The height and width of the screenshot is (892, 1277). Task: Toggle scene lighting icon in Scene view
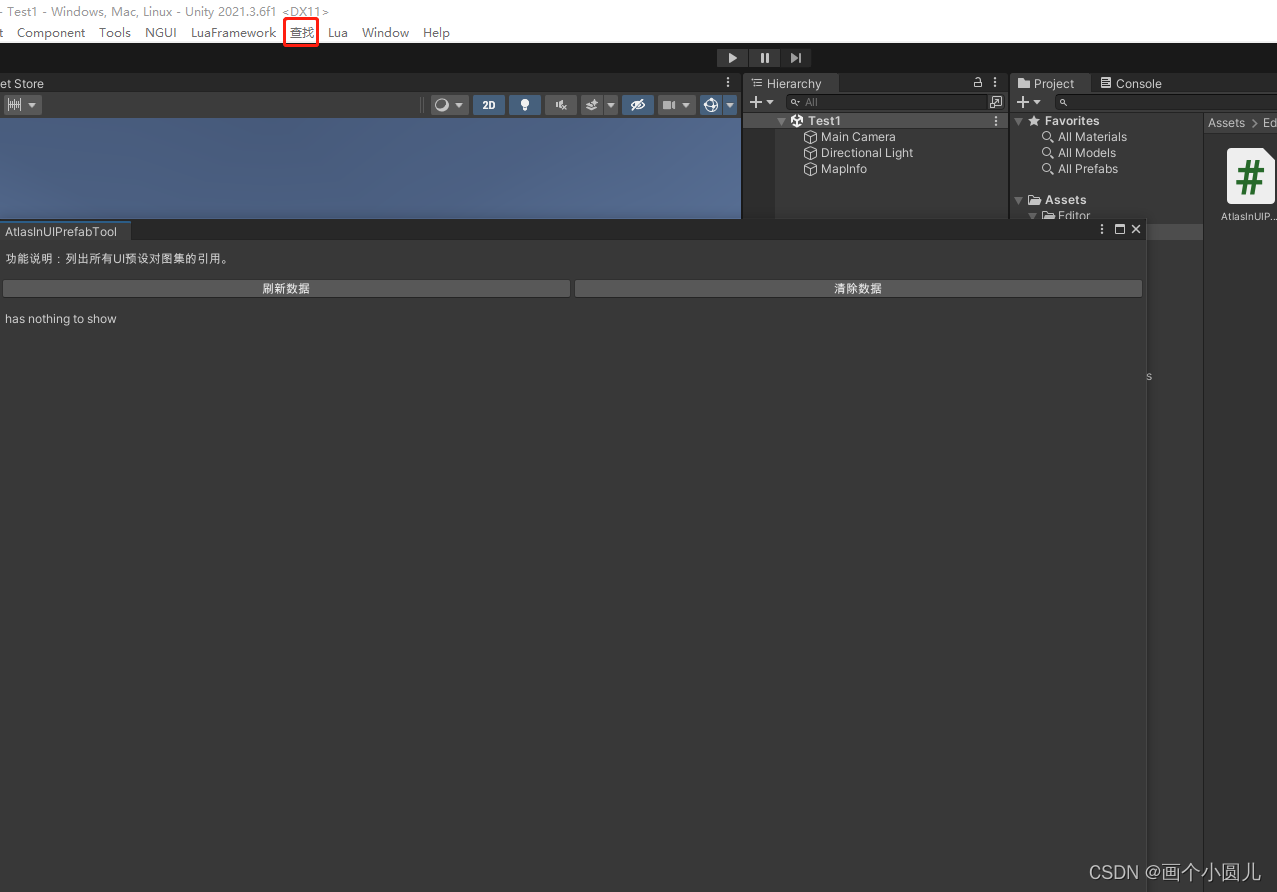[x=525, y=104]
